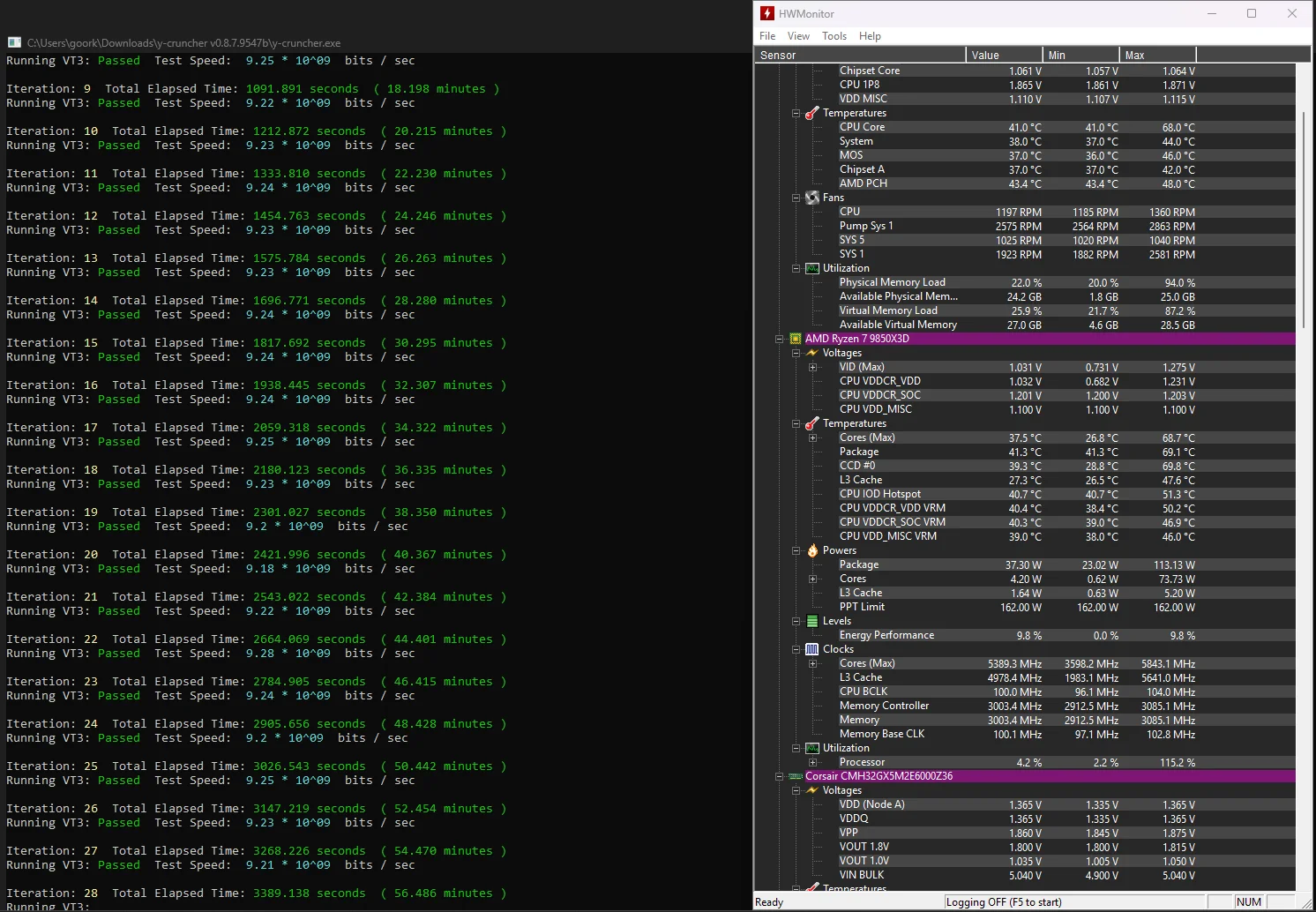Click the Voltages icon above VDD (Node A)
The image size is (1316, 912).
tap(812, 790)
